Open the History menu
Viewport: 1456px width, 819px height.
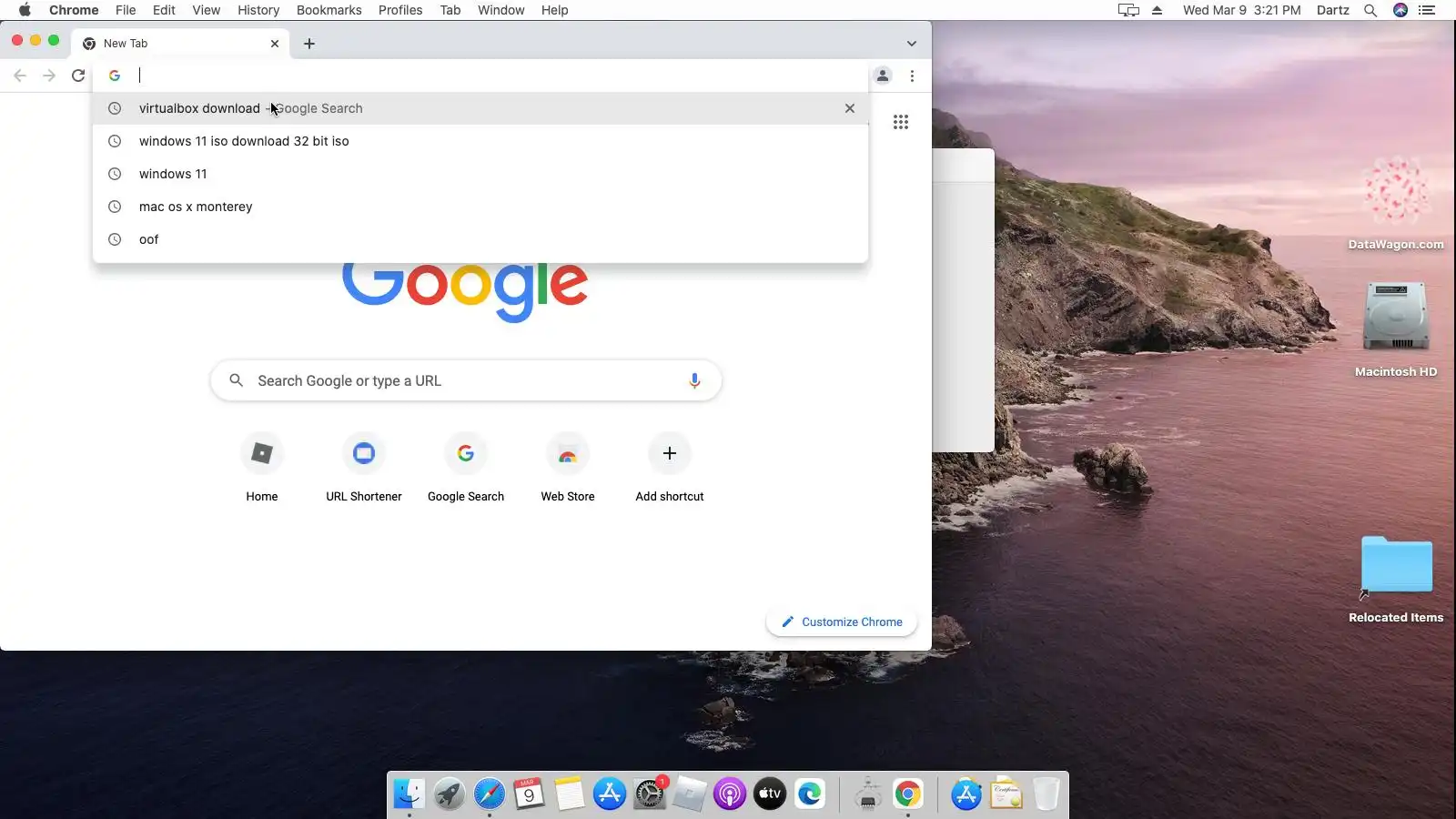pos(258,10)
